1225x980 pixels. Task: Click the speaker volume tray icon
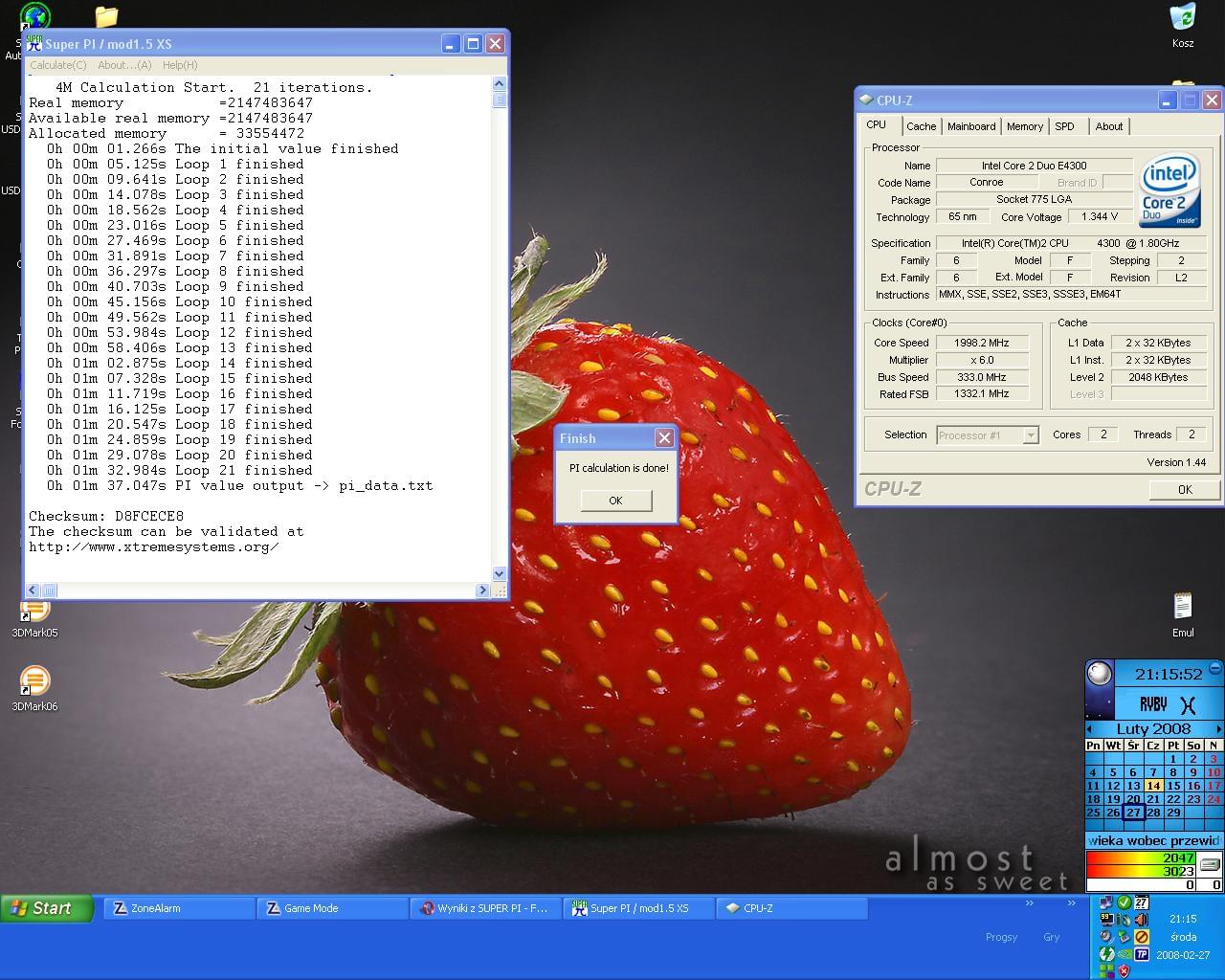click(x=1142, y=920)
